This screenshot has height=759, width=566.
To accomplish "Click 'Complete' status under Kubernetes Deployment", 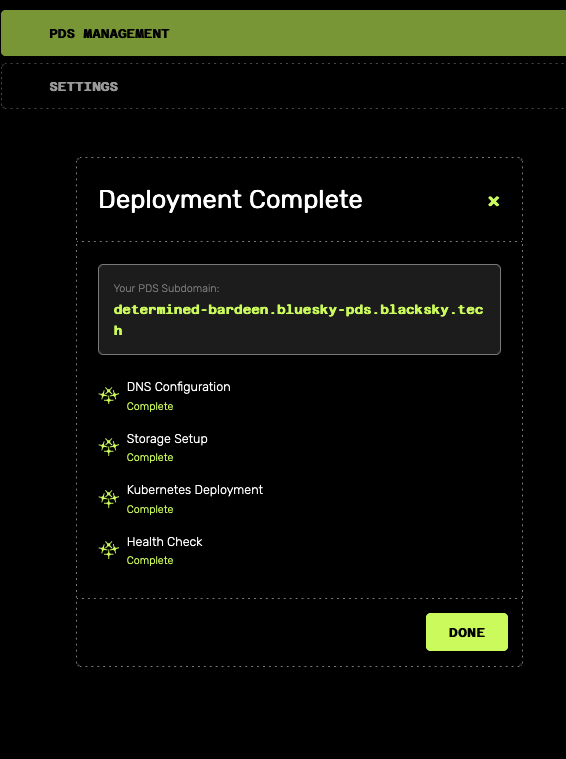I will pos(150,509).
